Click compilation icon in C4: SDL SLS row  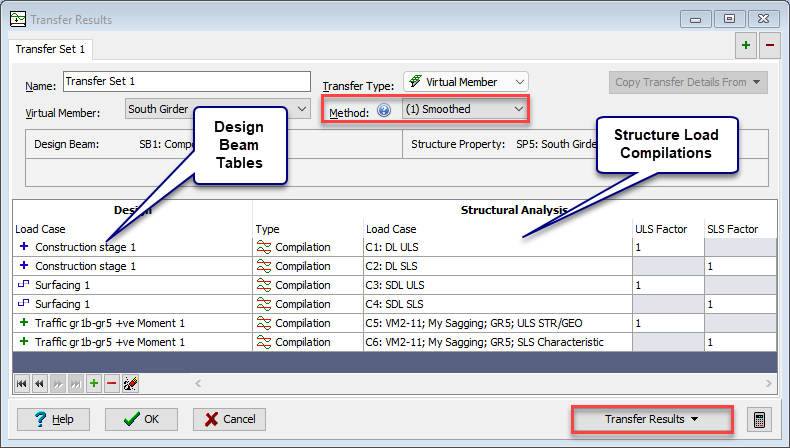264,304
